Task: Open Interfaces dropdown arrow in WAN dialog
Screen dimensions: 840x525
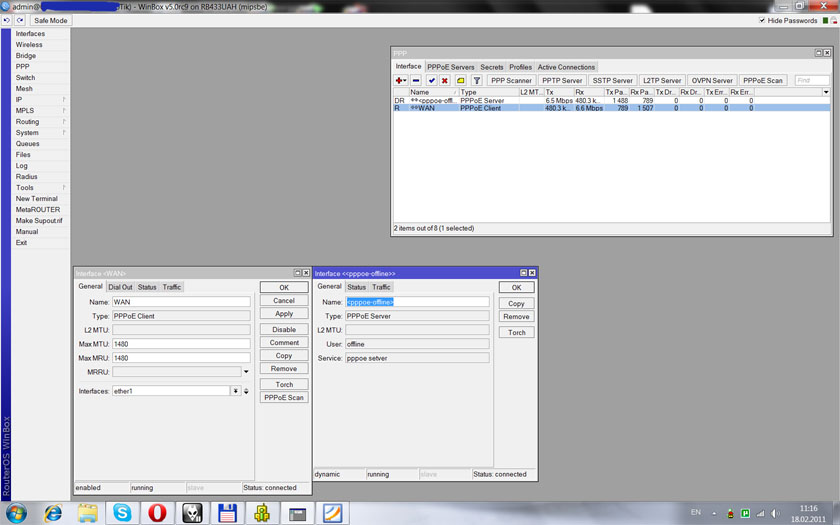Action: click(236, 391)
